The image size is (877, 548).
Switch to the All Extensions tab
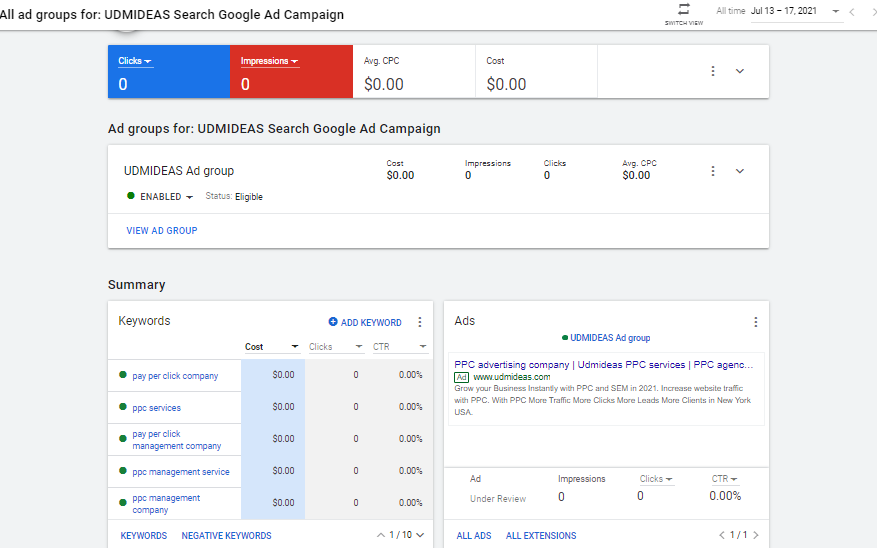pos(540,536)
